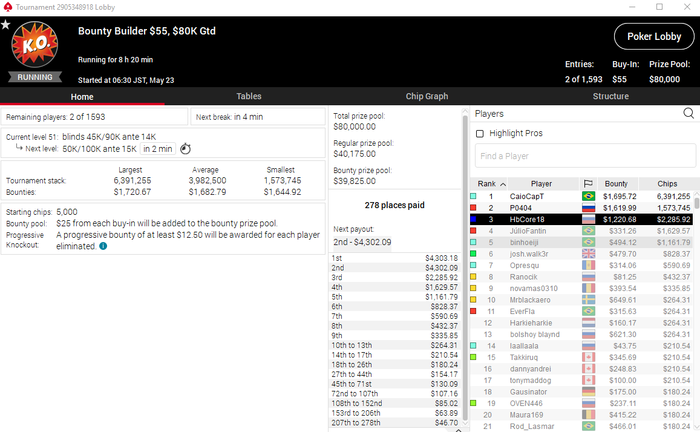
Task: Click the red color tag for EverFla
Action: (473, 312)
